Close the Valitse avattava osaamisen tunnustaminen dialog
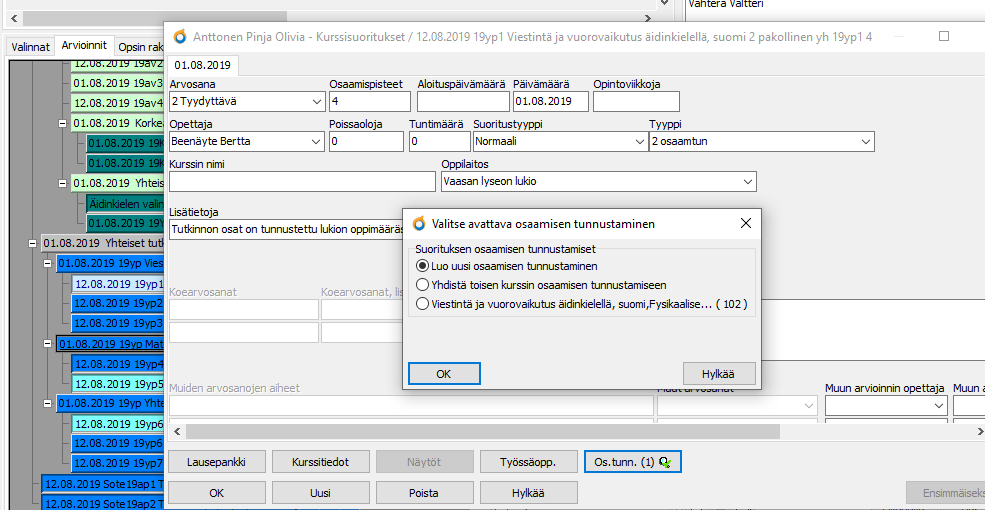Image resolution: width=985 pixels, height=510 pixels. click(745, 224)
